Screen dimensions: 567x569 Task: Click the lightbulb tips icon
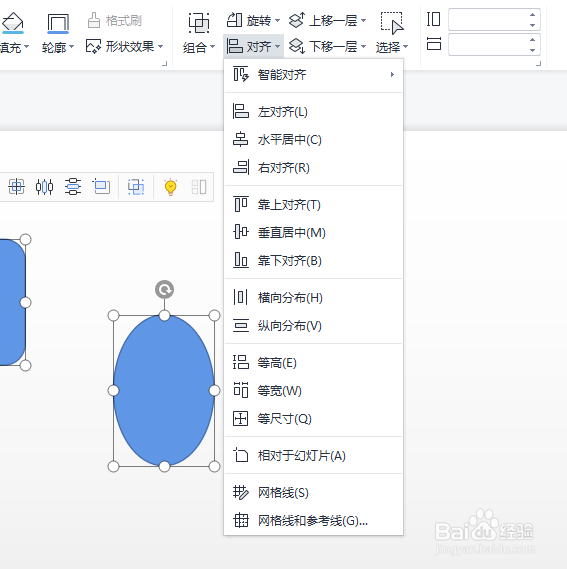tap(170, 187)
